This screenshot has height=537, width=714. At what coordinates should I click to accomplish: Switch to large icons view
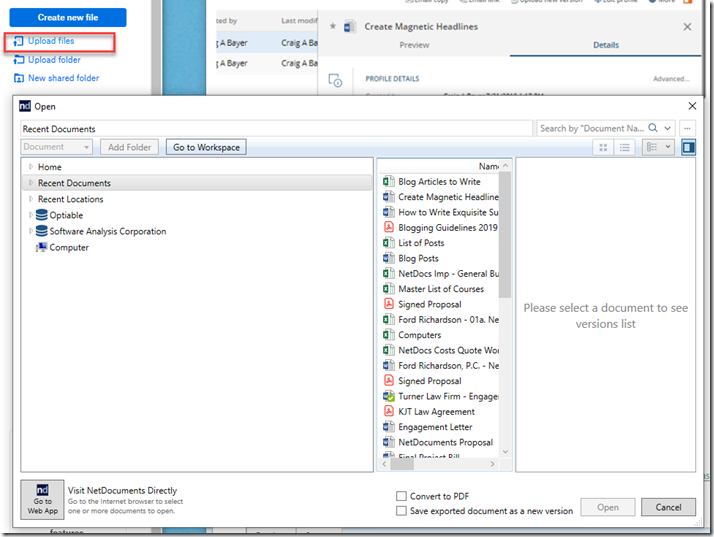pyautogui.click(x=603, y=147)
